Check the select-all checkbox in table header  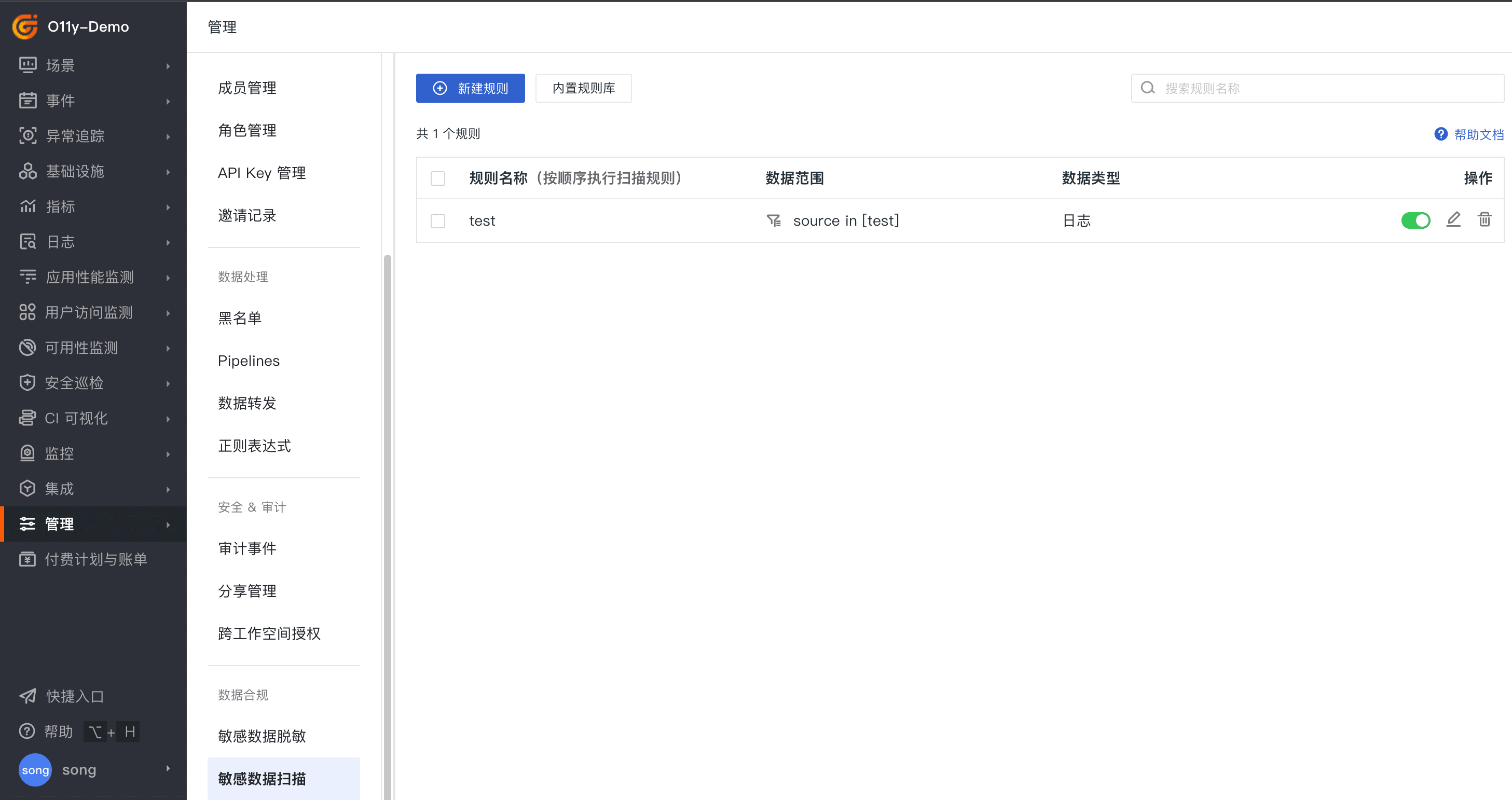point(438,178)
